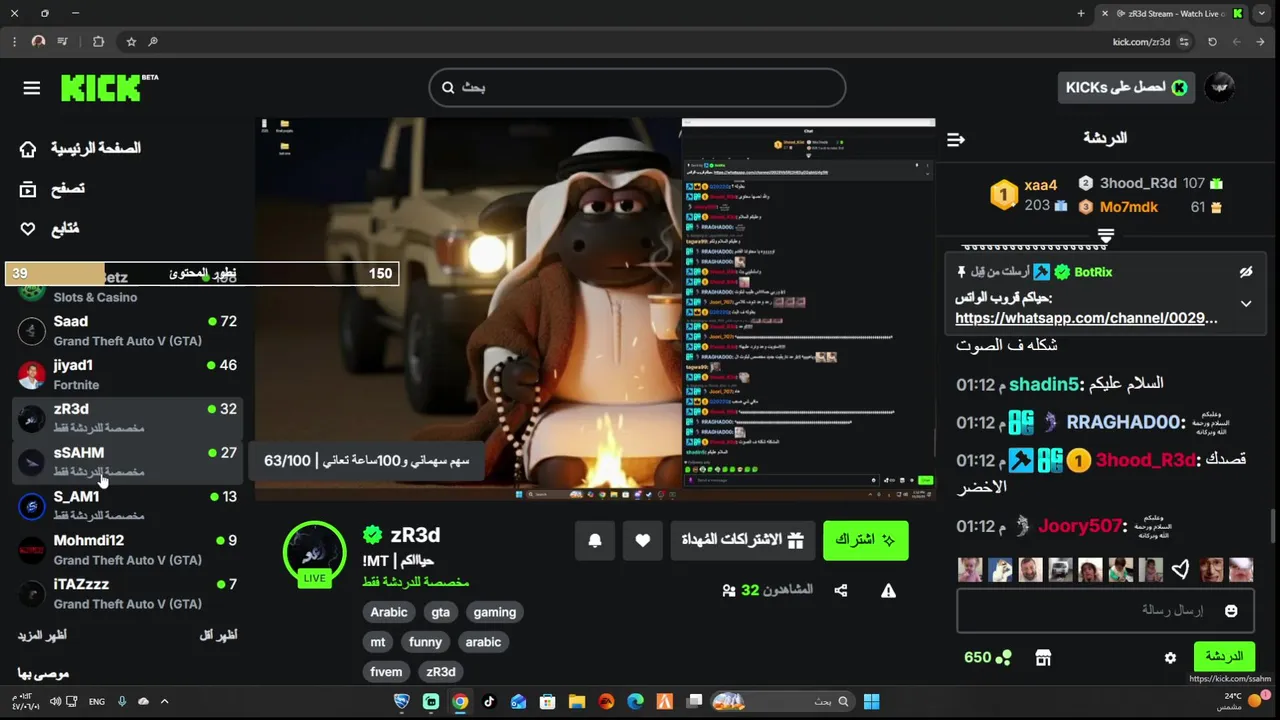Image resolution: width=1280 pixels, height=720 pixels.
Task: Click the kick.com/zr3d address bar
Action: [1141, 42]
